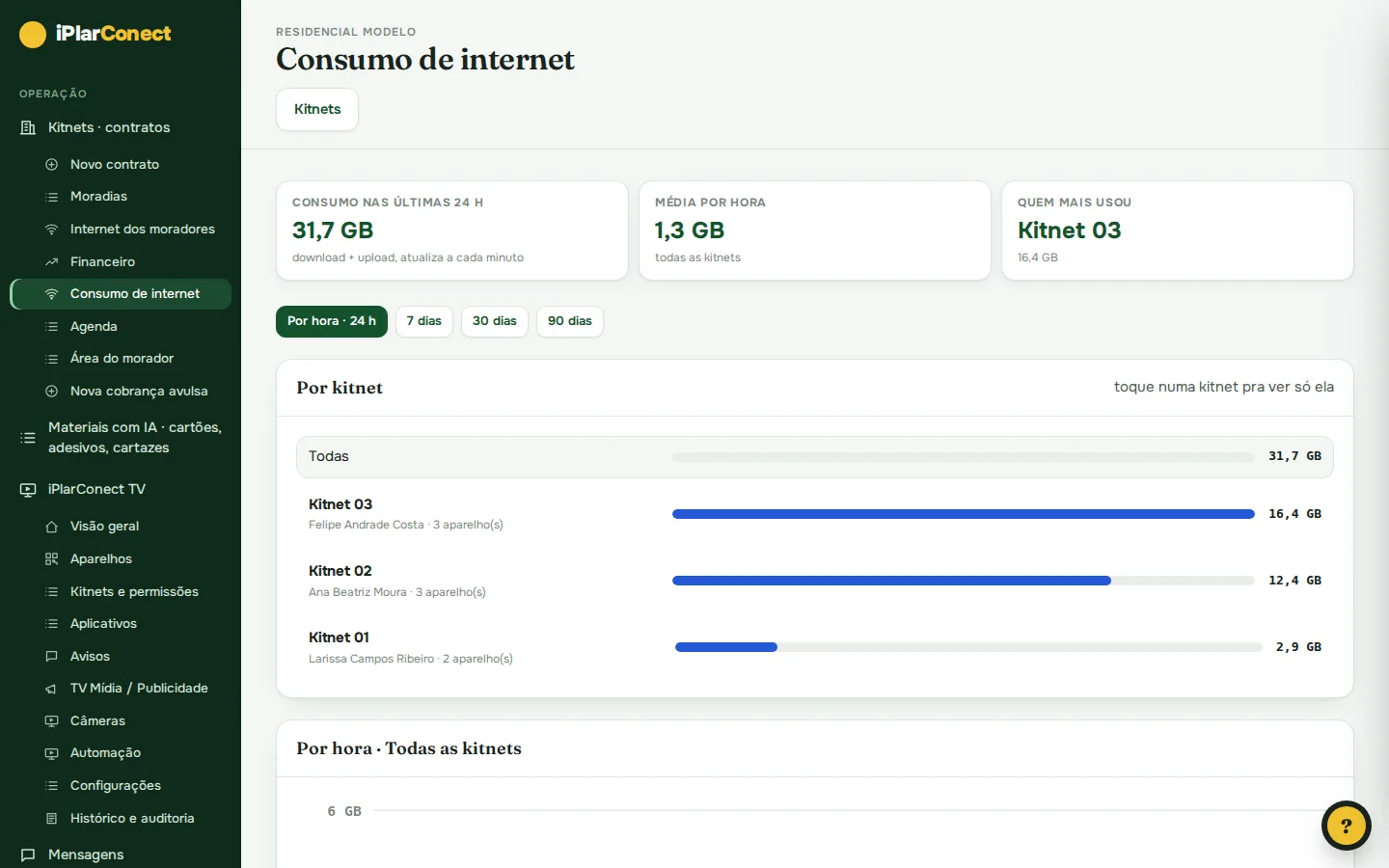Screen dimensions: 1389x868
Task: Click the Kitnets button under the page title
Action: tap(317, 109)
